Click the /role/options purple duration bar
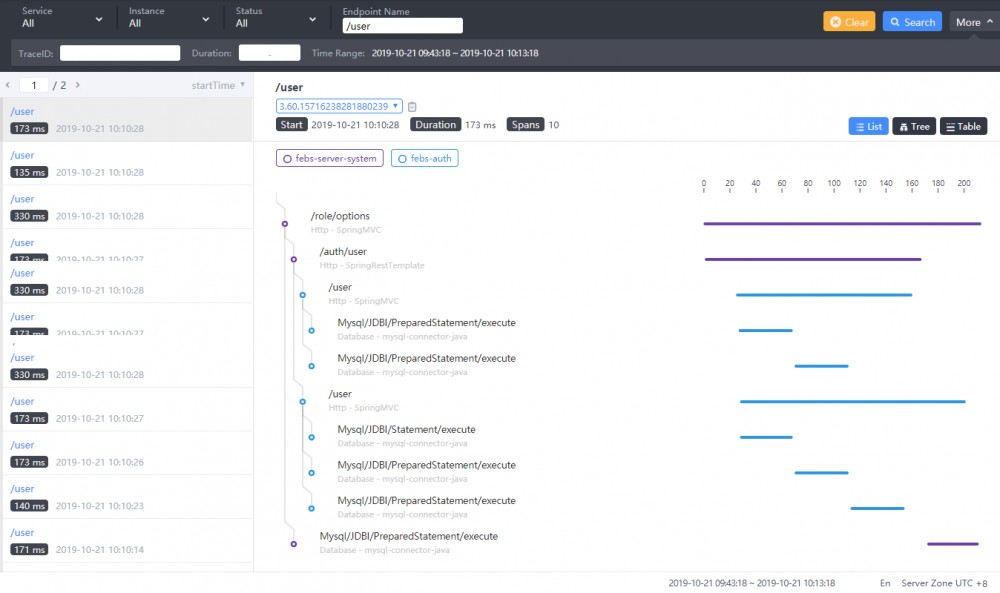1000x593 pixels. click(x=841, y=224)
